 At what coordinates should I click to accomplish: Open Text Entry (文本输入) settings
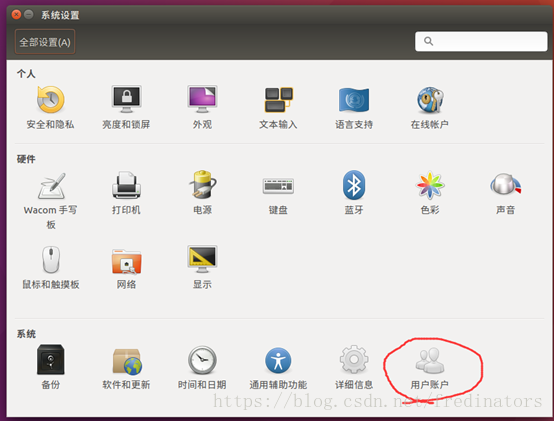[278, 107]
